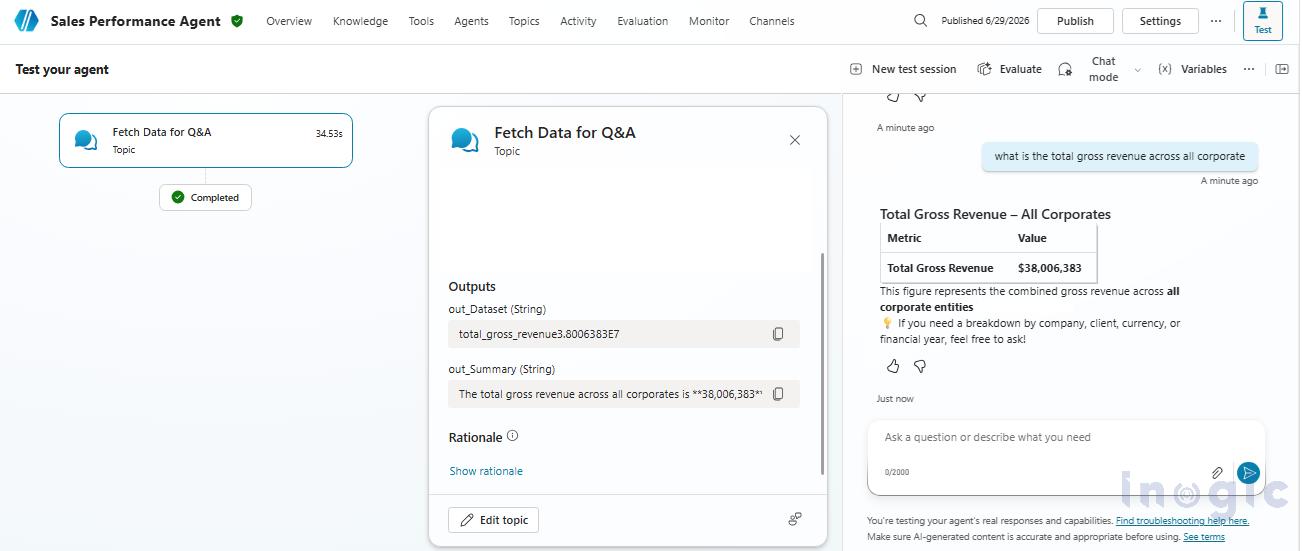Image resolution: width=1302 pixels, height=551 pixels.
Task: Click the attach file paperclip icon
Action: 1217,472
